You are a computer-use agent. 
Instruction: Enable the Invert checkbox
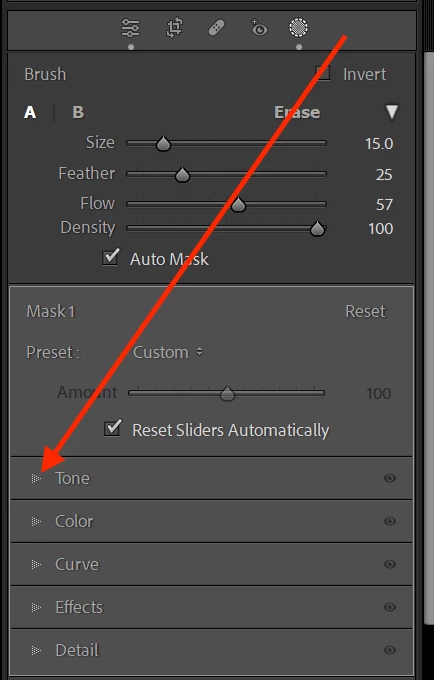323,73
